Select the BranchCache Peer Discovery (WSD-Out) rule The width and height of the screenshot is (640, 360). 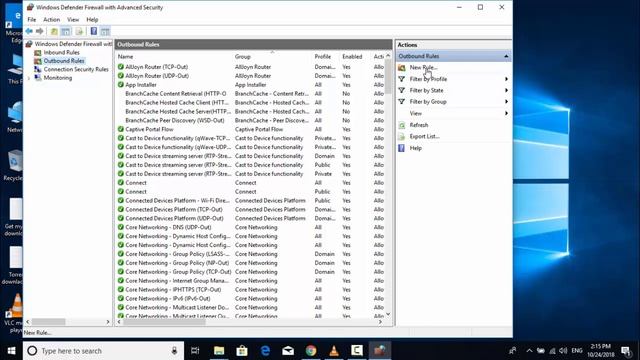click(175, 120)
